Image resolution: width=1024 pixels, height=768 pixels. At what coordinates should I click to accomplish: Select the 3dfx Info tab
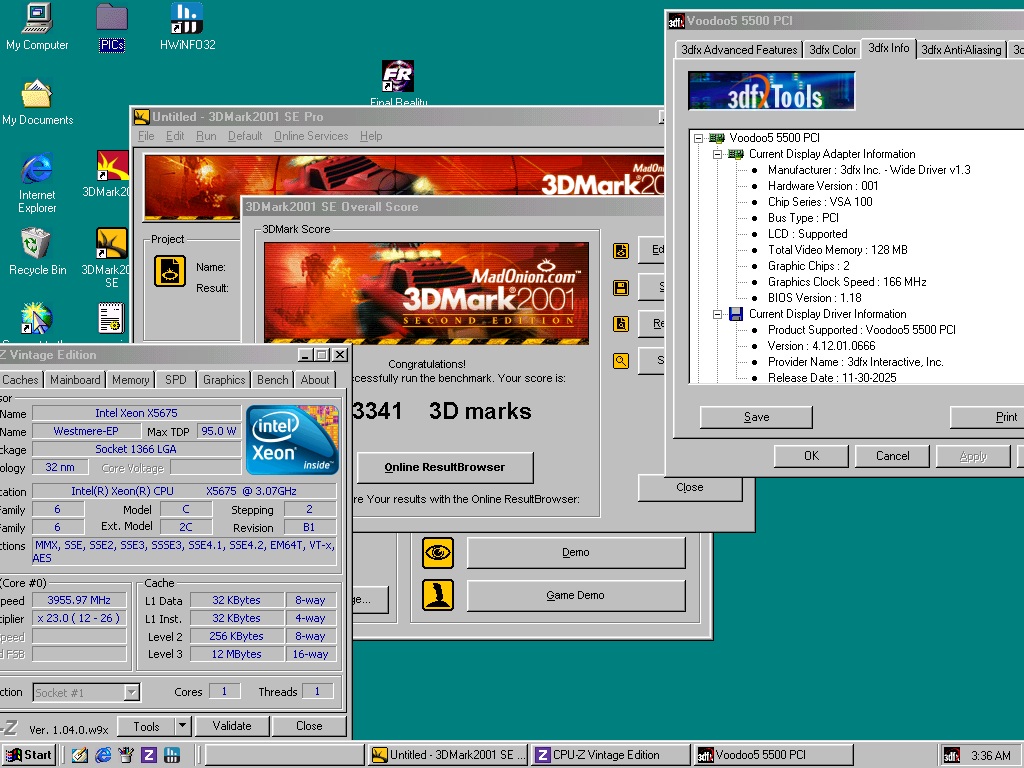(x=888, y=48)
